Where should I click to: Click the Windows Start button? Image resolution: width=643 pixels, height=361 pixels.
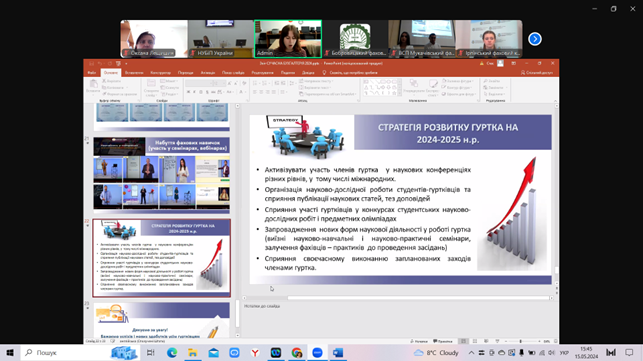[x=10, y=352]
